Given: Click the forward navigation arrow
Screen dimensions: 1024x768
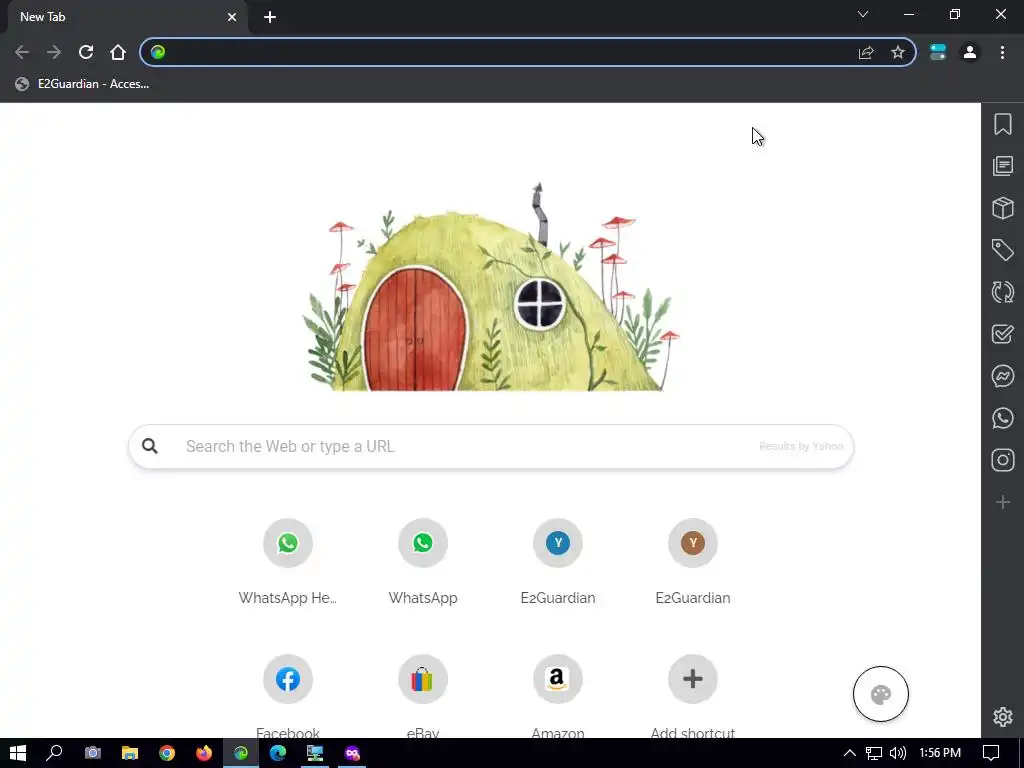Looking at the screenshot, I should click(x=54, y=52).
